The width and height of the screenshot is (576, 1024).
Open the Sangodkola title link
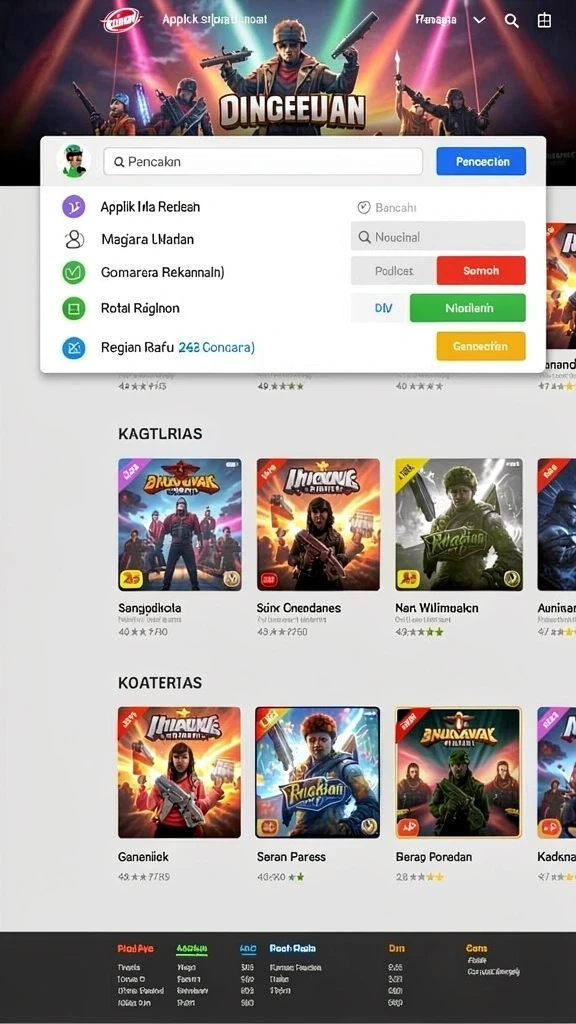point(150,607)
